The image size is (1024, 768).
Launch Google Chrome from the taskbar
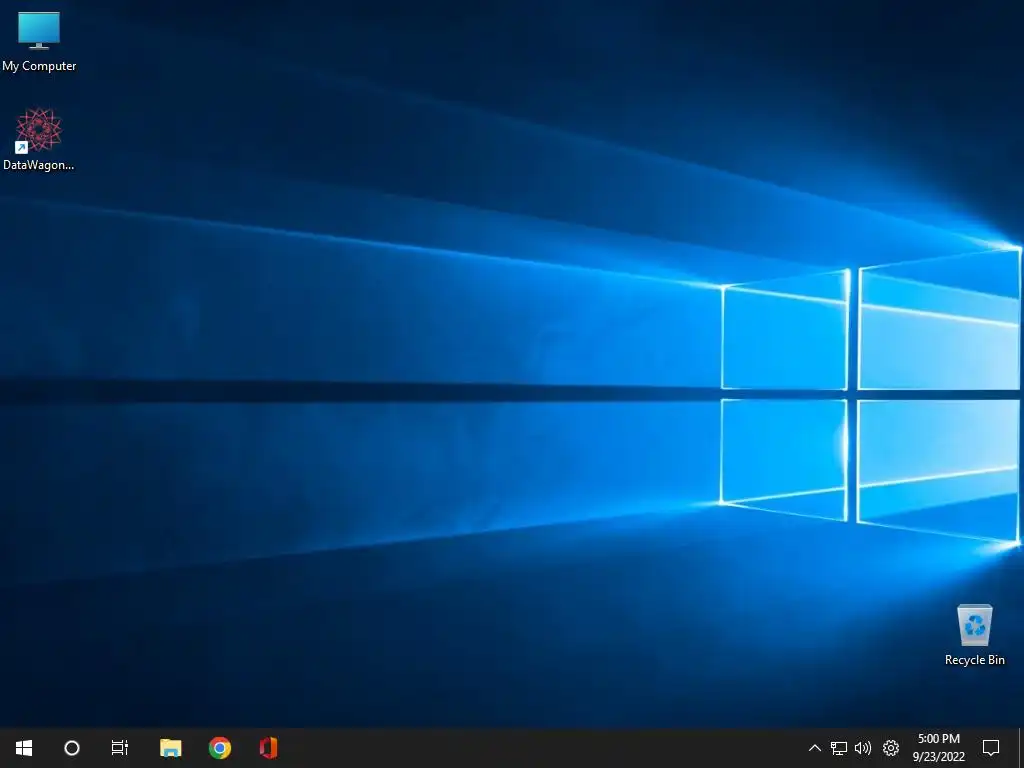tap(220, 748)
